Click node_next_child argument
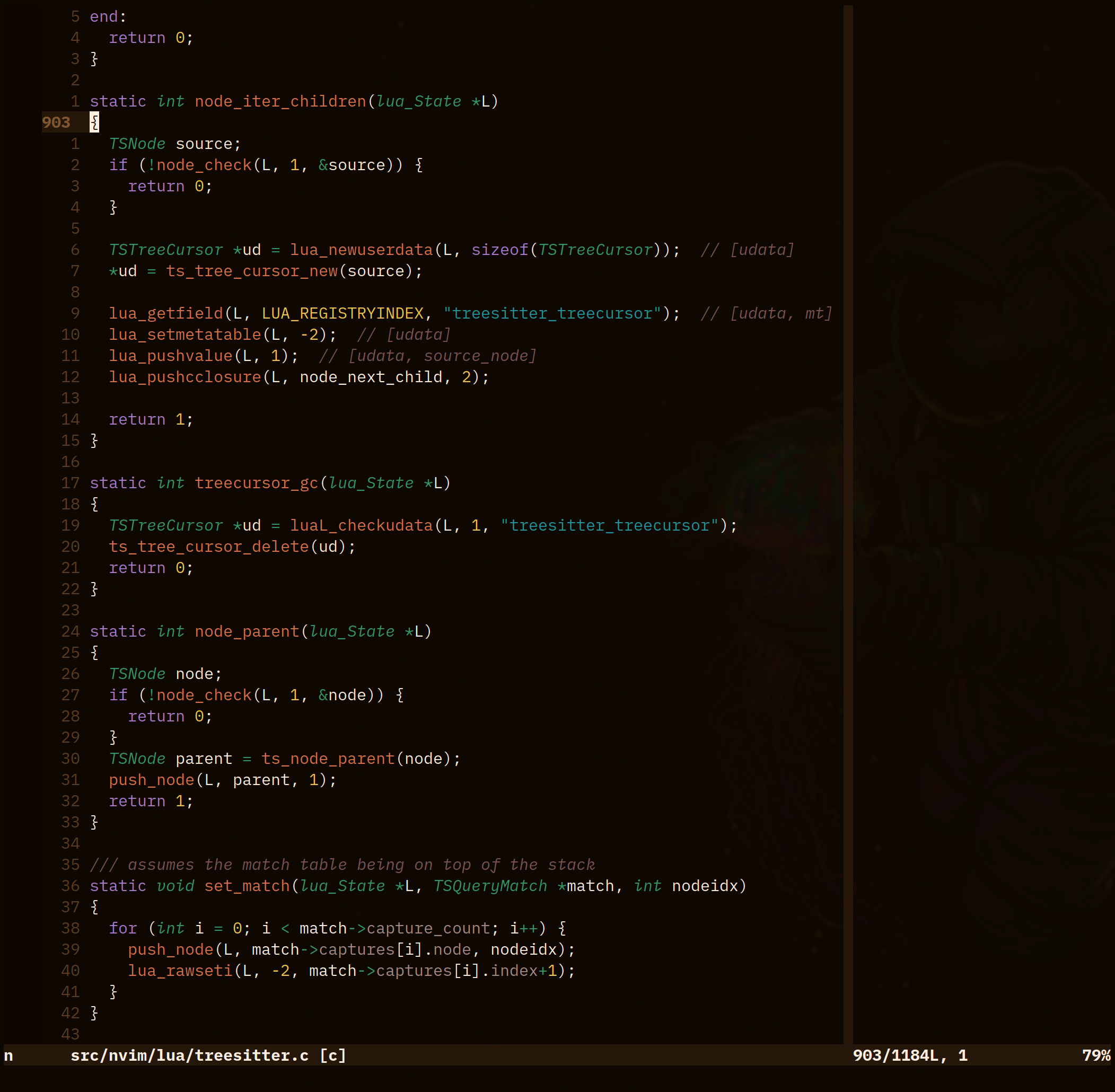The image size is (1115, 1092). pyautogui.click(x=371, y=377)
